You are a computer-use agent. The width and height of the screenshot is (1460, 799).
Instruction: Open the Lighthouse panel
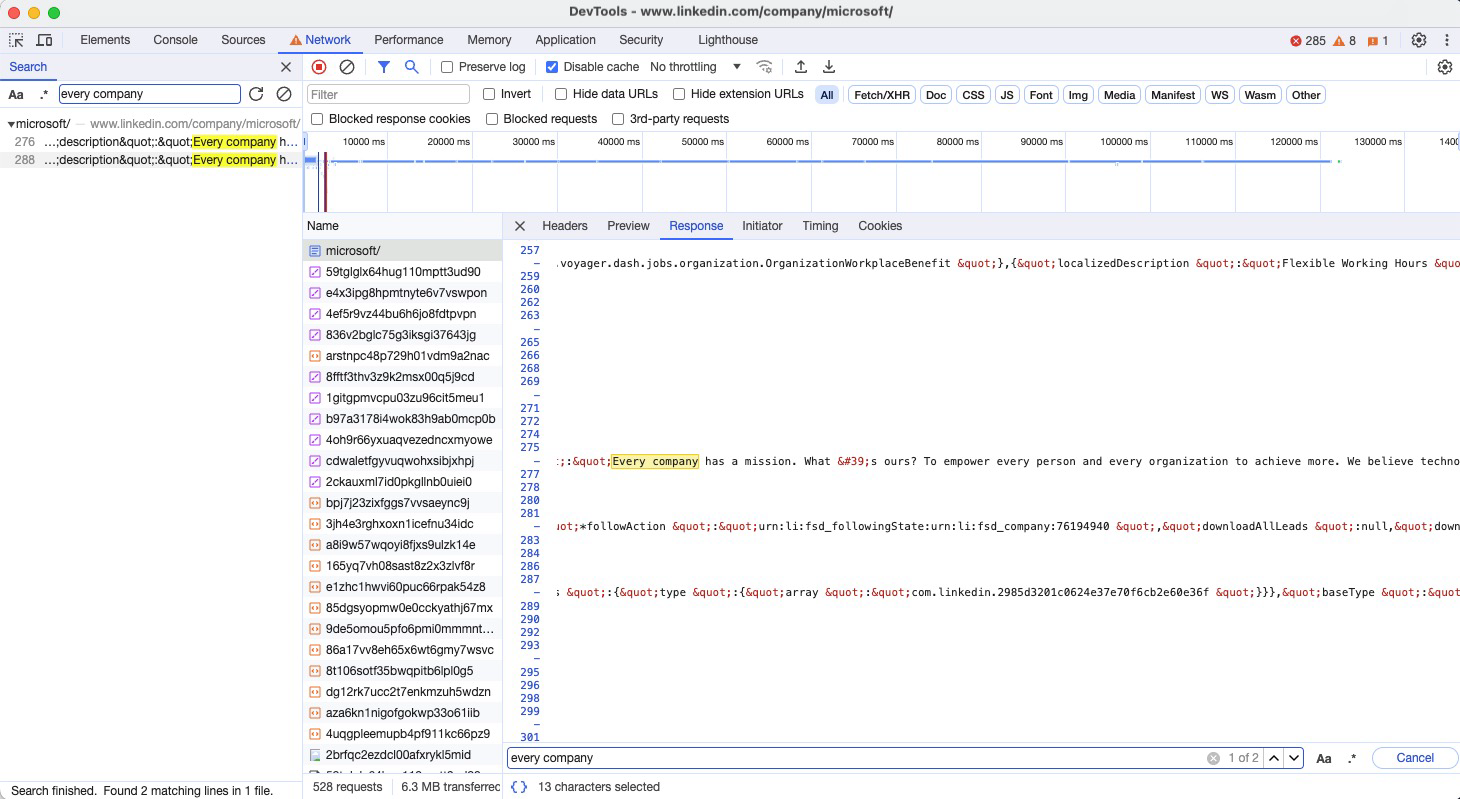(x=727, y=40)
